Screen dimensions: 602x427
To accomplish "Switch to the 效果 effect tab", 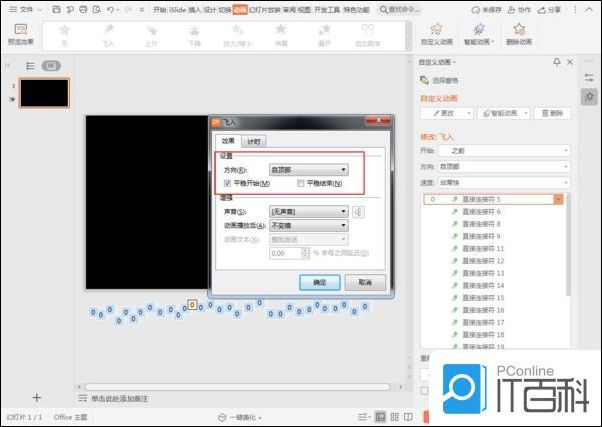I will pyautogui.click(x=228, y=141).
